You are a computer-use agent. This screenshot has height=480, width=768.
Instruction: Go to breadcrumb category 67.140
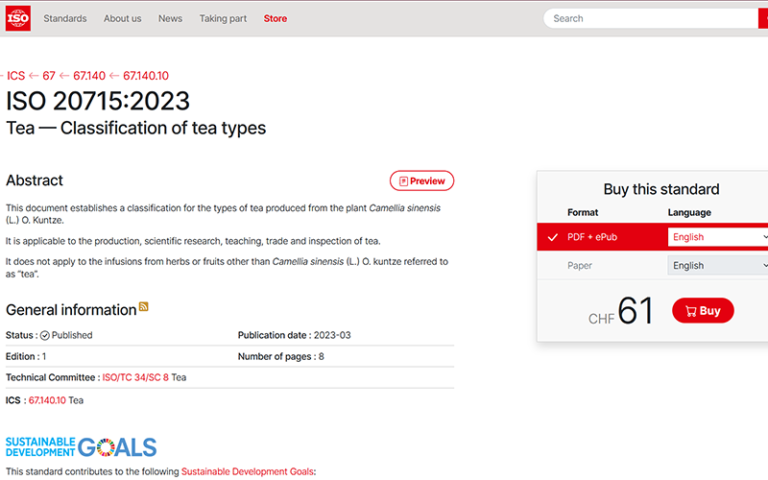point(89,76)
